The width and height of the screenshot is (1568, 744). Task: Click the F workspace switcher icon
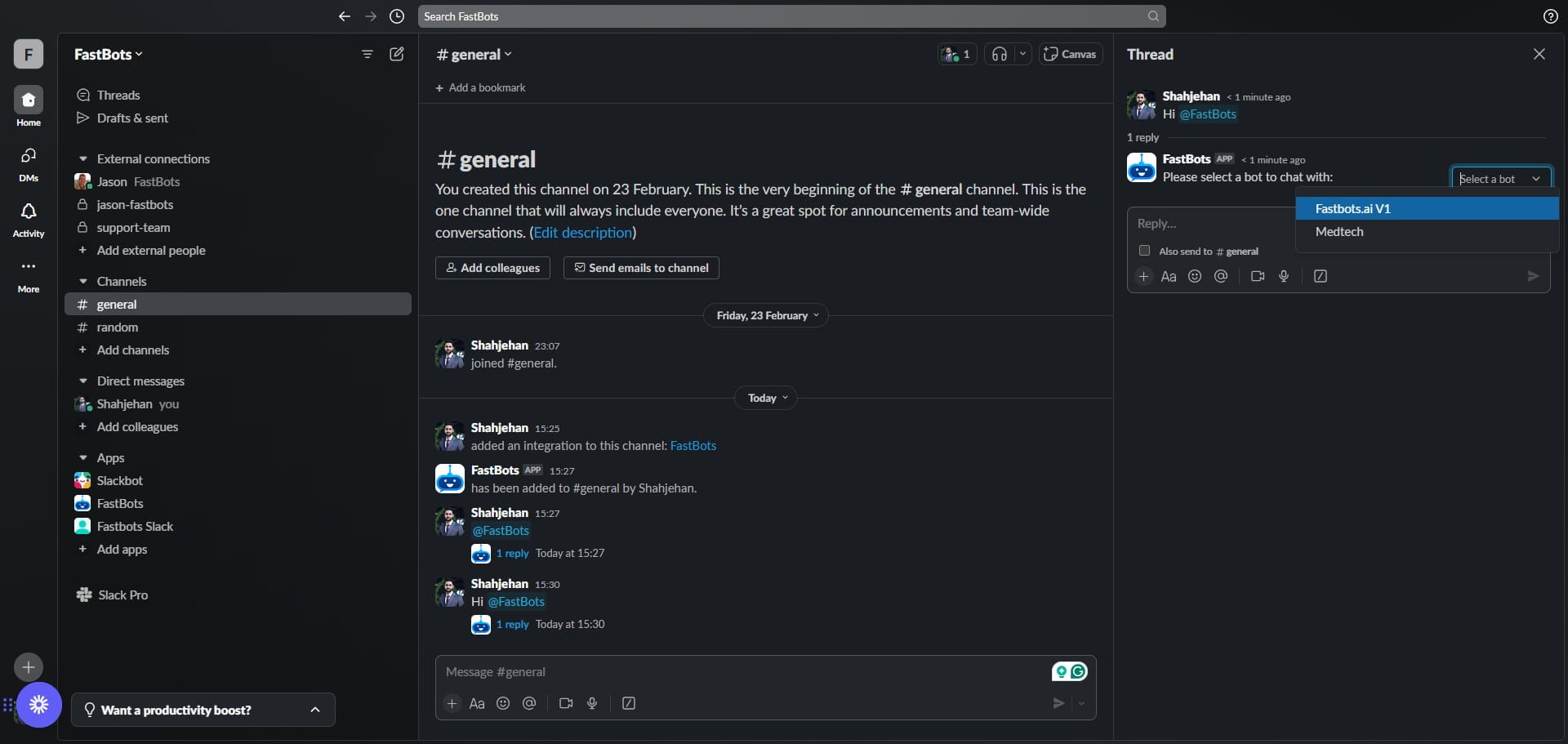(x=29, y=54)
